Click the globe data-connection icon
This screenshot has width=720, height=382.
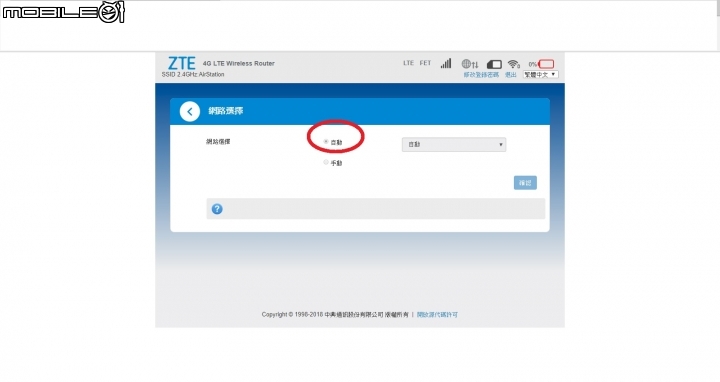click(470, 64)
